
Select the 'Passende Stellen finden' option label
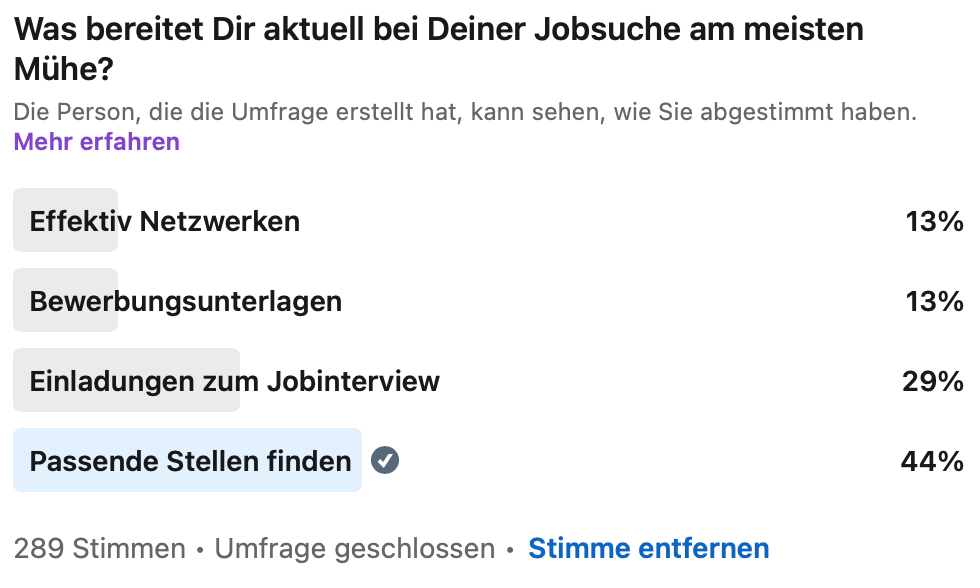pyautogui.click(x=191, y=461)
